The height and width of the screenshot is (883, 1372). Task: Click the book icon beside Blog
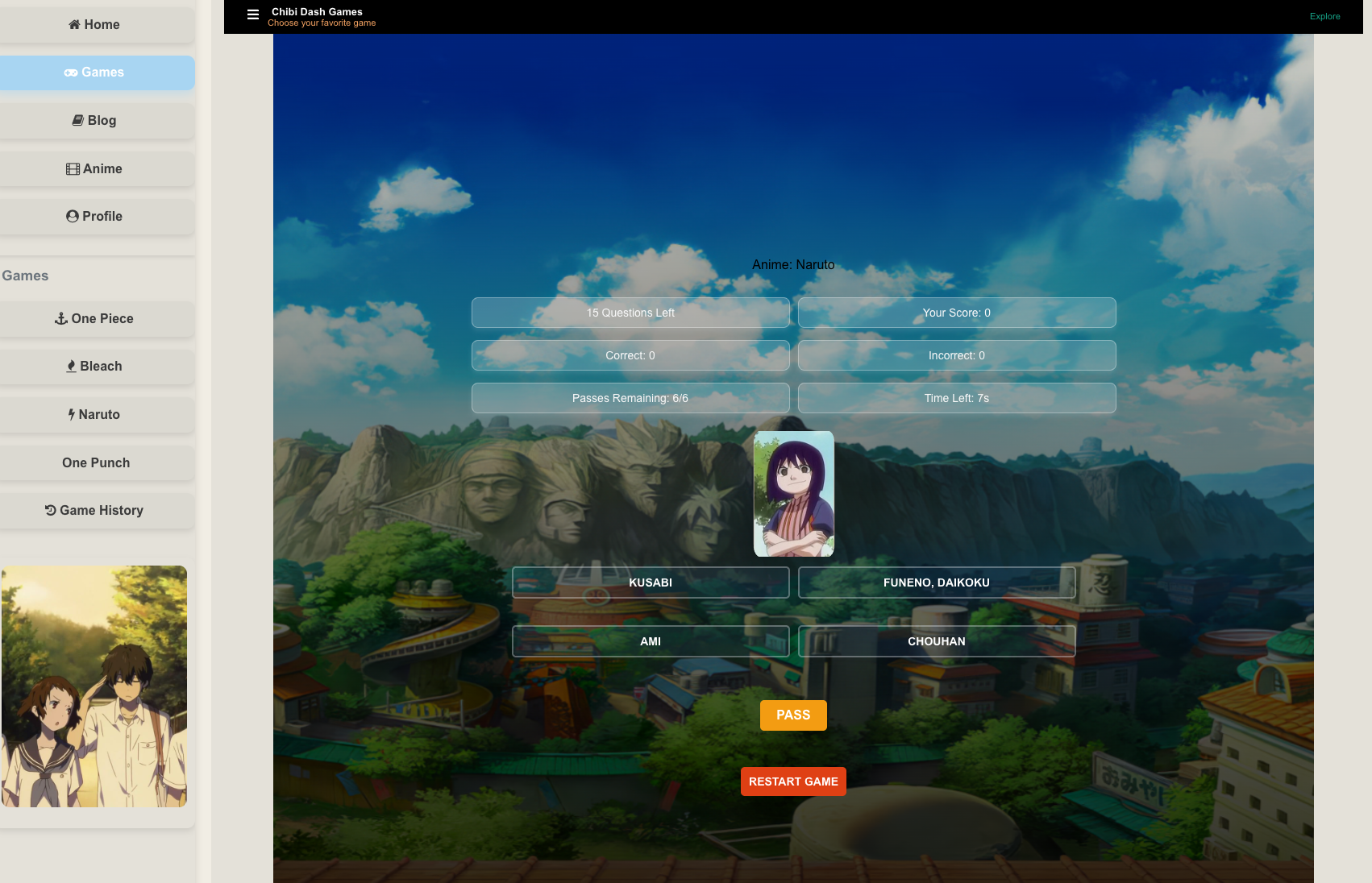tap(78, 120)
